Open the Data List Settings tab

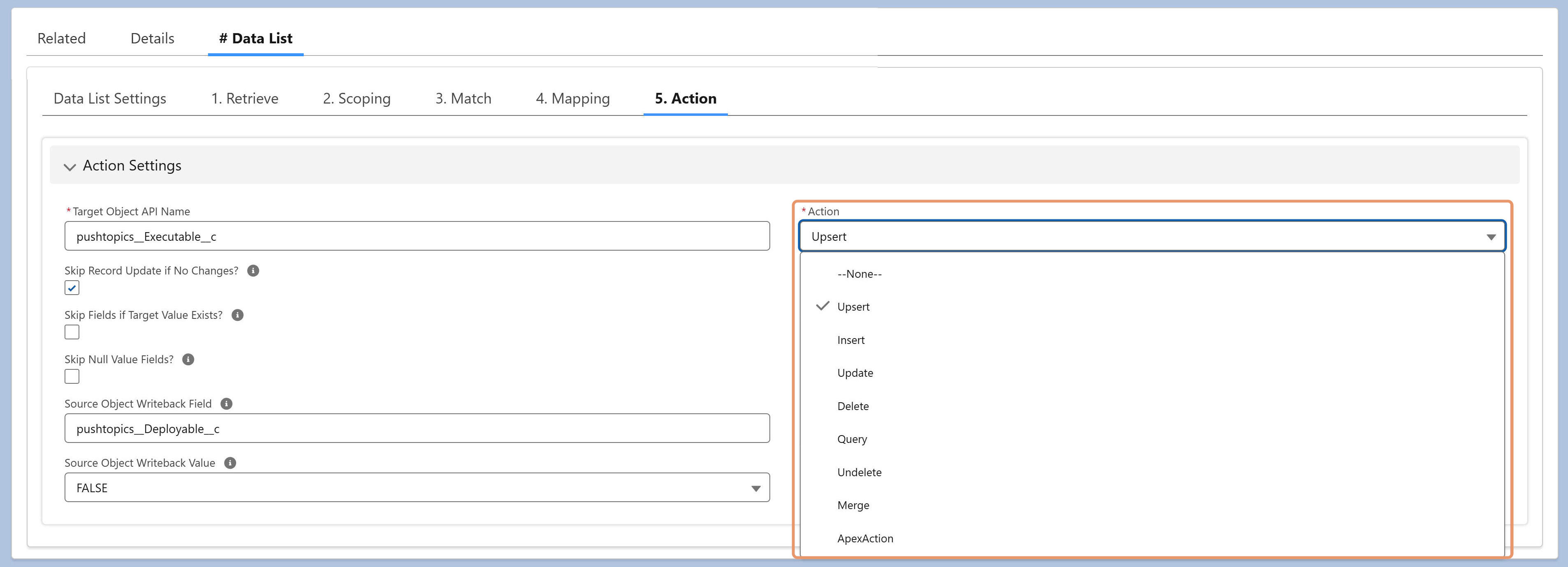coord(109,99)
